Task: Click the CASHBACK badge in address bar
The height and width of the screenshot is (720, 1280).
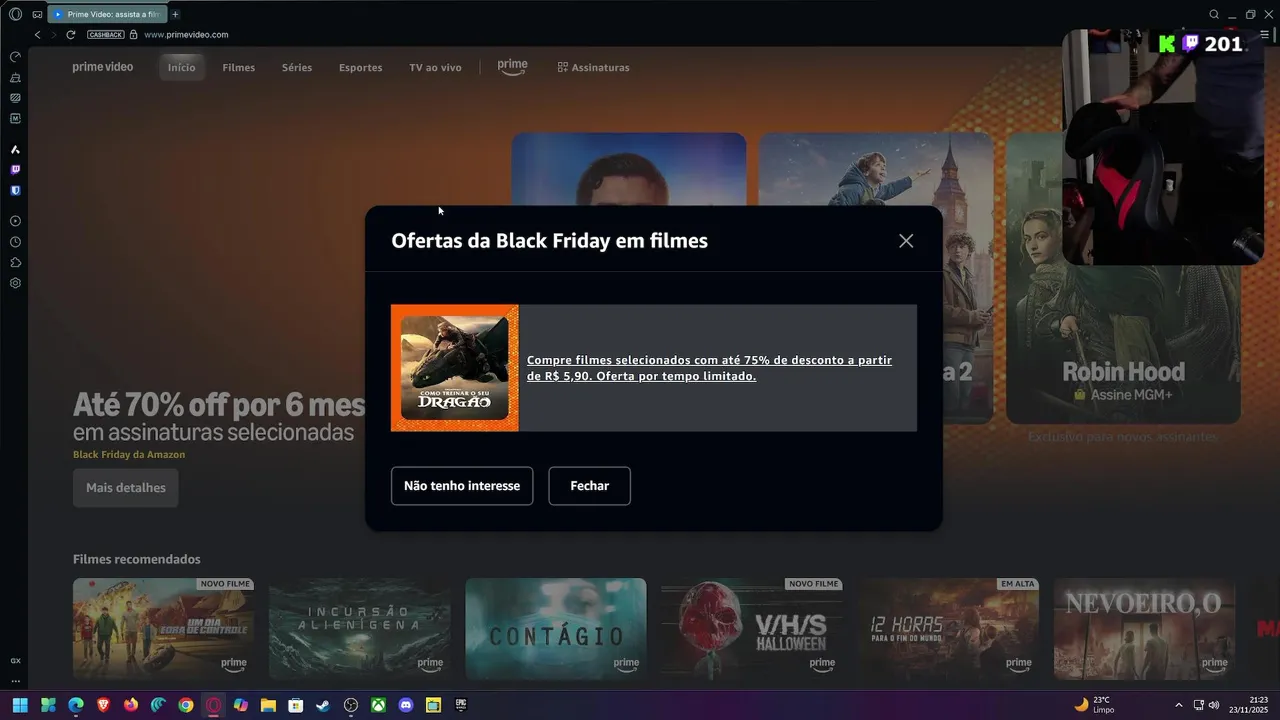Action: pos(106,35)
